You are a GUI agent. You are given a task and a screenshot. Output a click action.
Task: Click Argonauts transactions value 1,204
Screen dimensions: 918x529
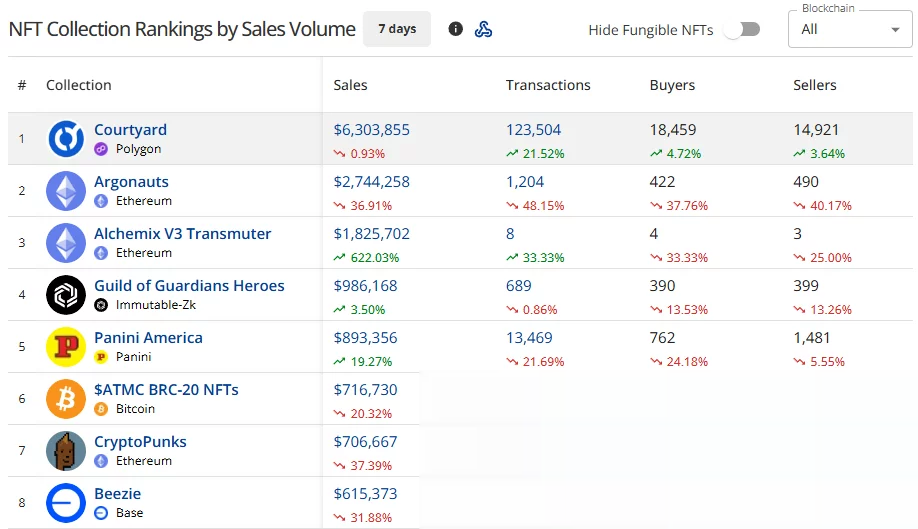[525, 181]
